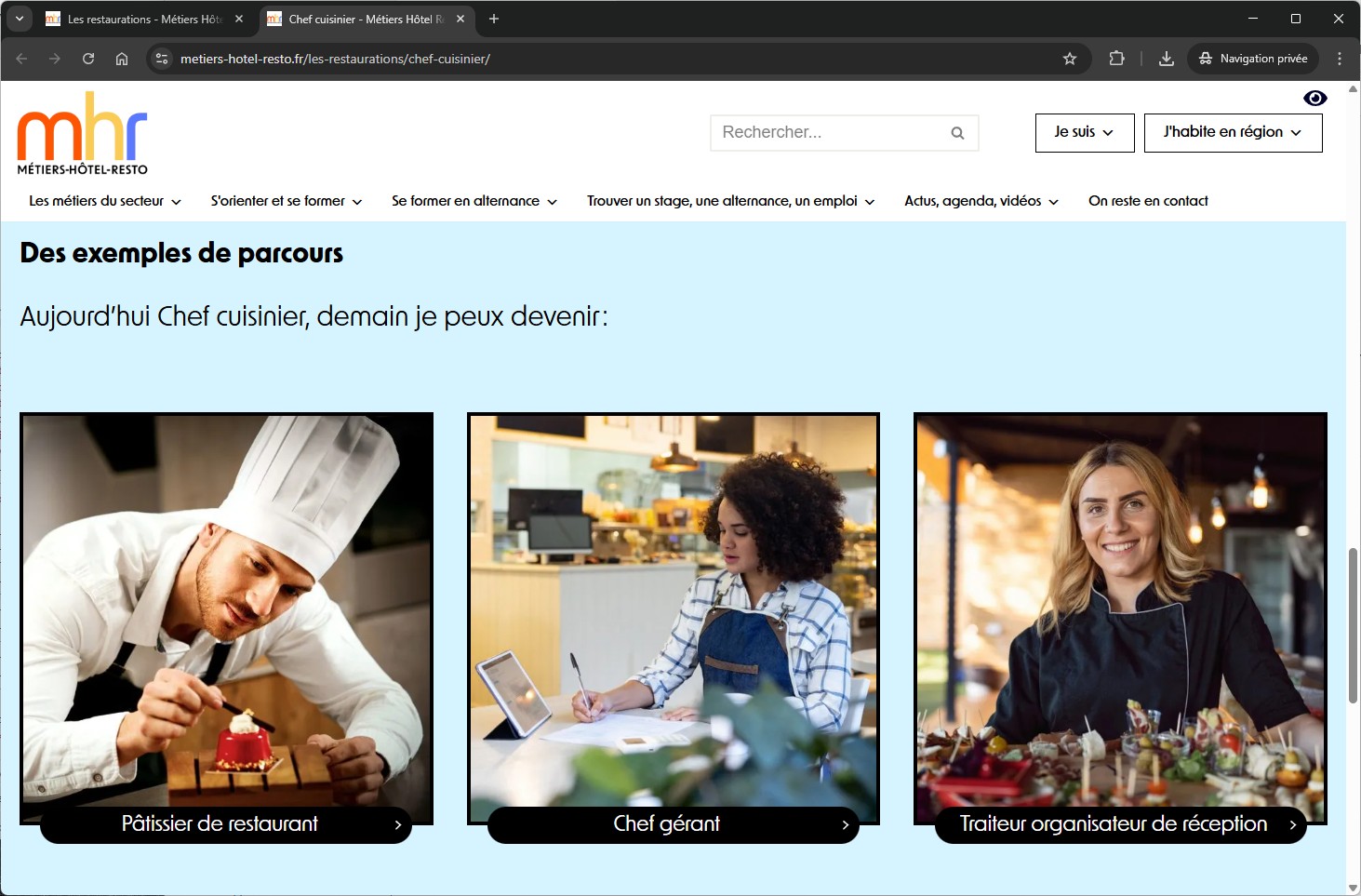
Task: View site information icon in address bar
Action: 162,59
